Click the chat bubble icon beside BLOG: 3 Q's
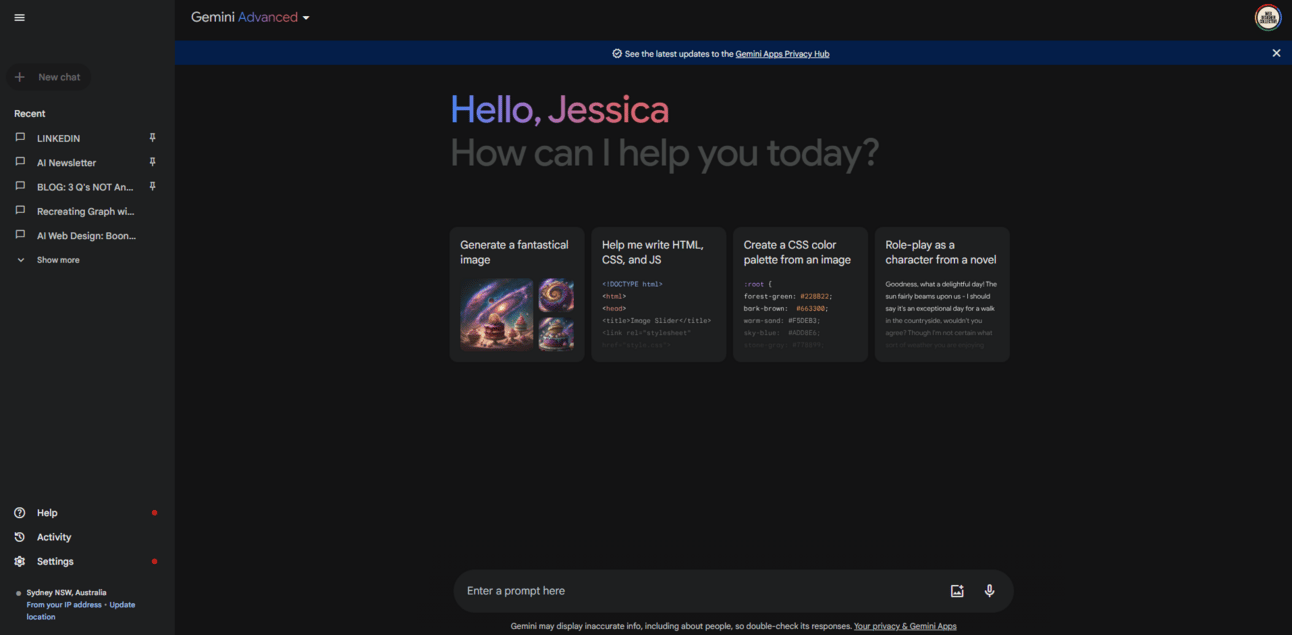This screenshot has width=1292, height=635. click(20, 186)
